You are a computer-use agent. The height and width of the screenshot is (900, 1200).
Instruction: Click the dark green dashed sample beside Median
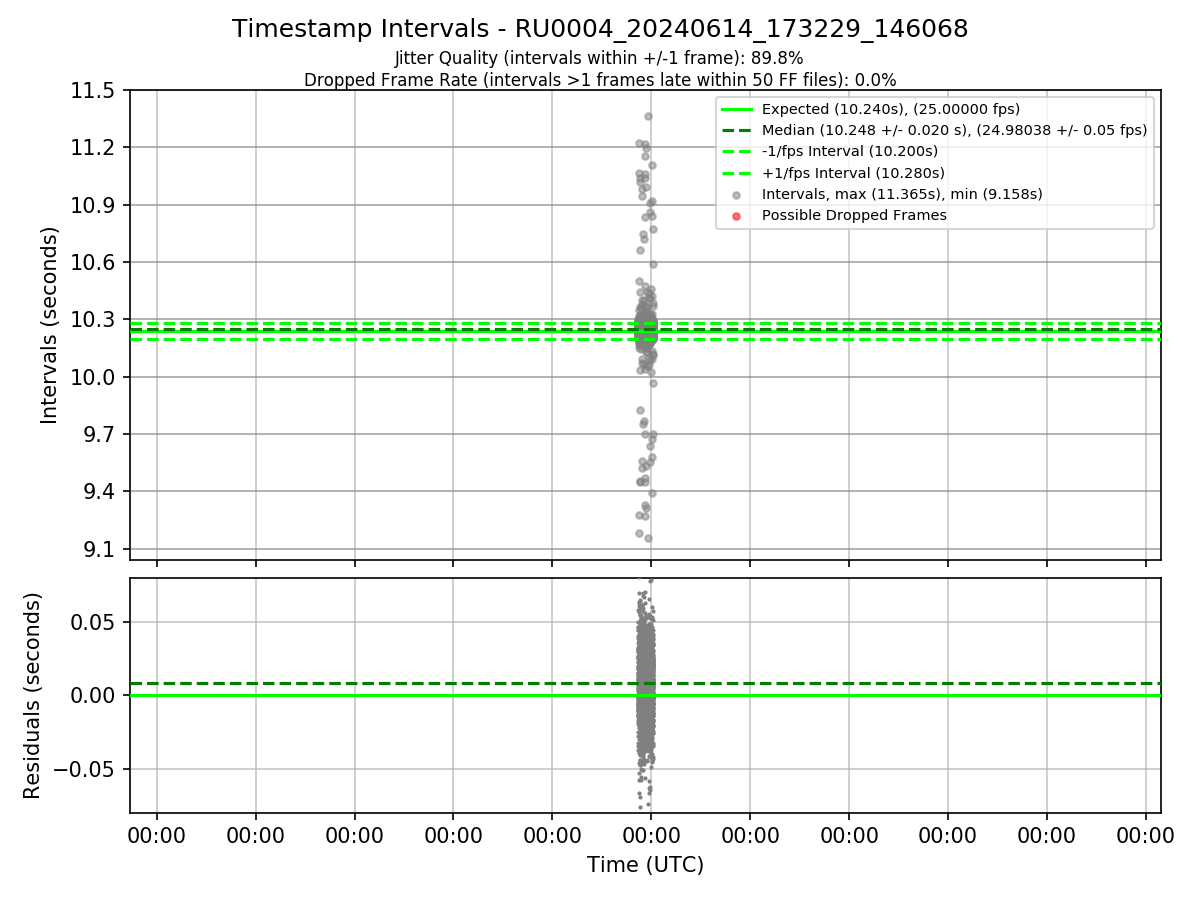tap(736, 130)
